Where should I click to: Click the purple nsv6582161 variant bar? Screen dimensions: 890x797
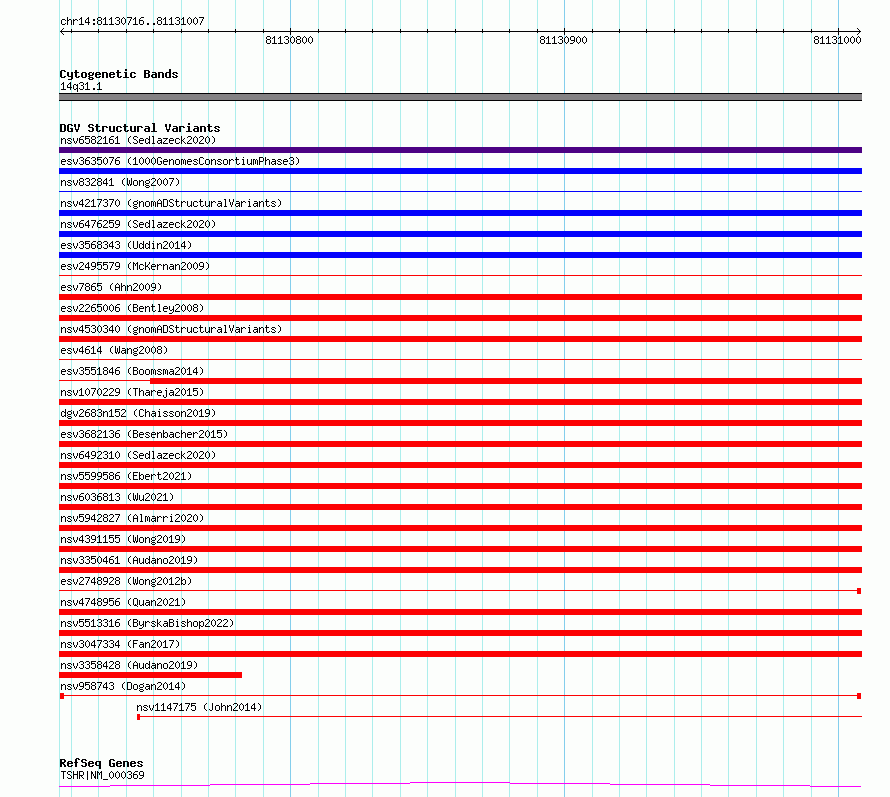pyautogui.click(x=460, y=150)
